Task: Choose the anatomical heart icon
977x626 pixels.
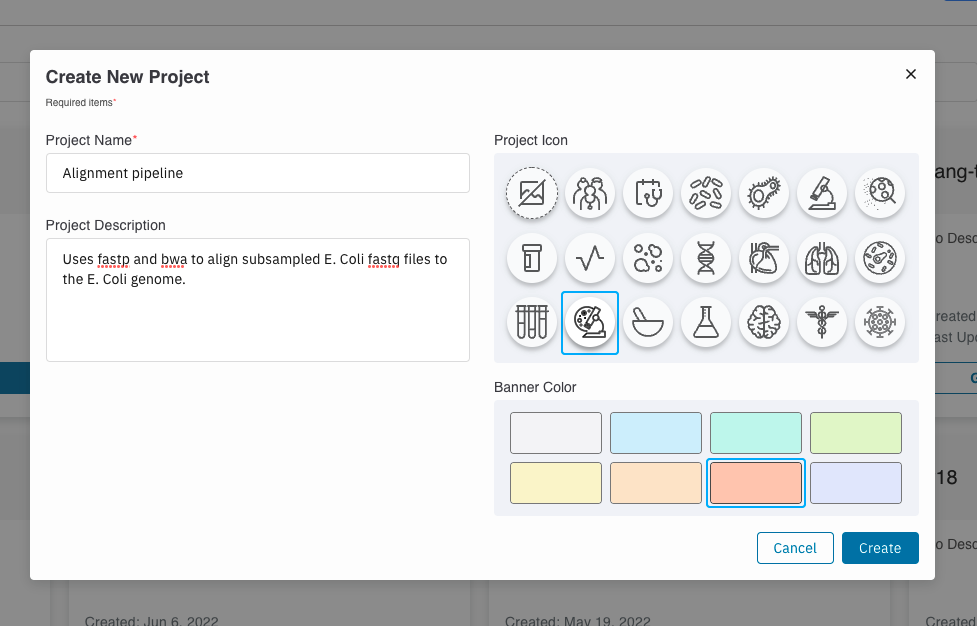Action: pos(763,258)
